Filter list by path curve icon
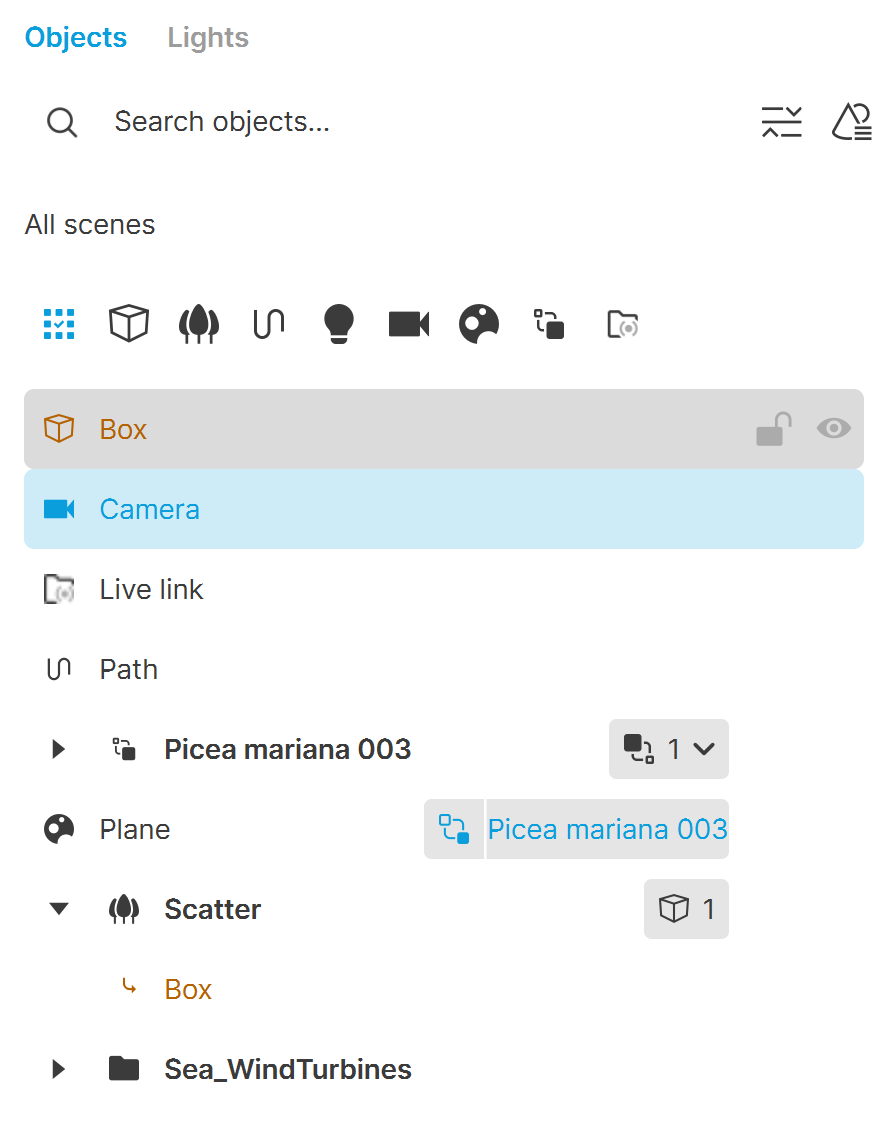The width and height of the screenshot is (884, 1131). [269, 324]
